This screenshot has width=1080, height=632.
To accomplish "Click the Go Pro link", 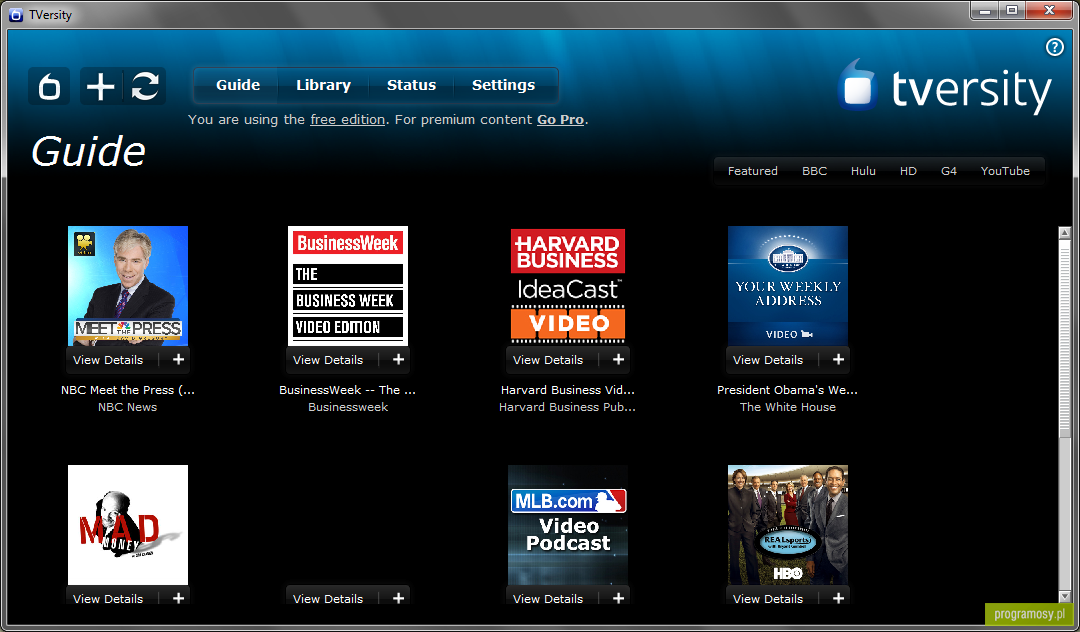I will 560,119.
